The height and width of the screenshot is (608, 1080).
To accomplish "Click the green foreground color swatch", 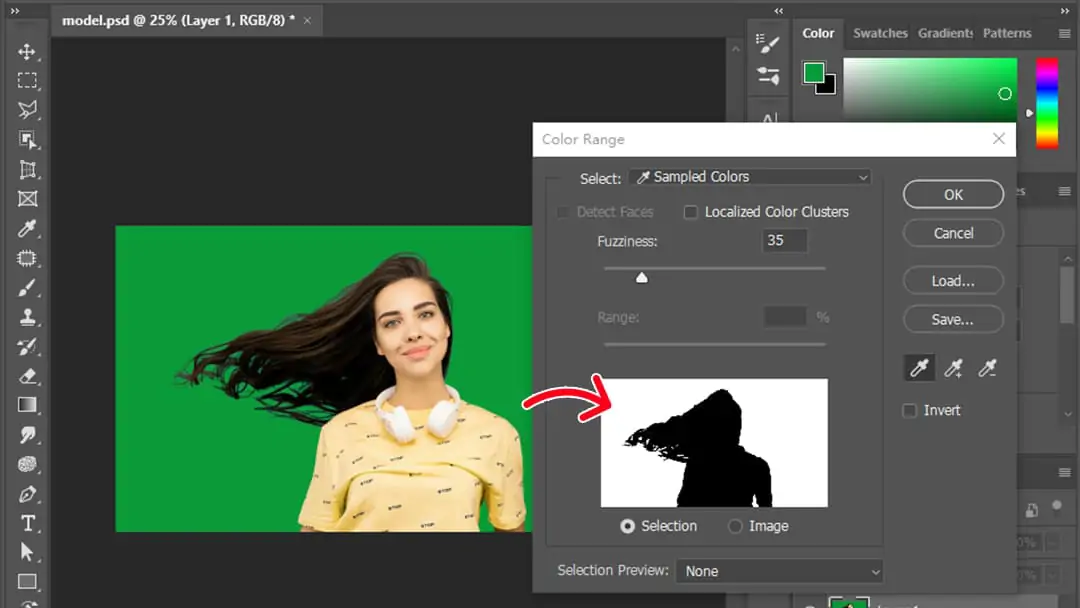I will pyautogui.click(x=813, y=72).
